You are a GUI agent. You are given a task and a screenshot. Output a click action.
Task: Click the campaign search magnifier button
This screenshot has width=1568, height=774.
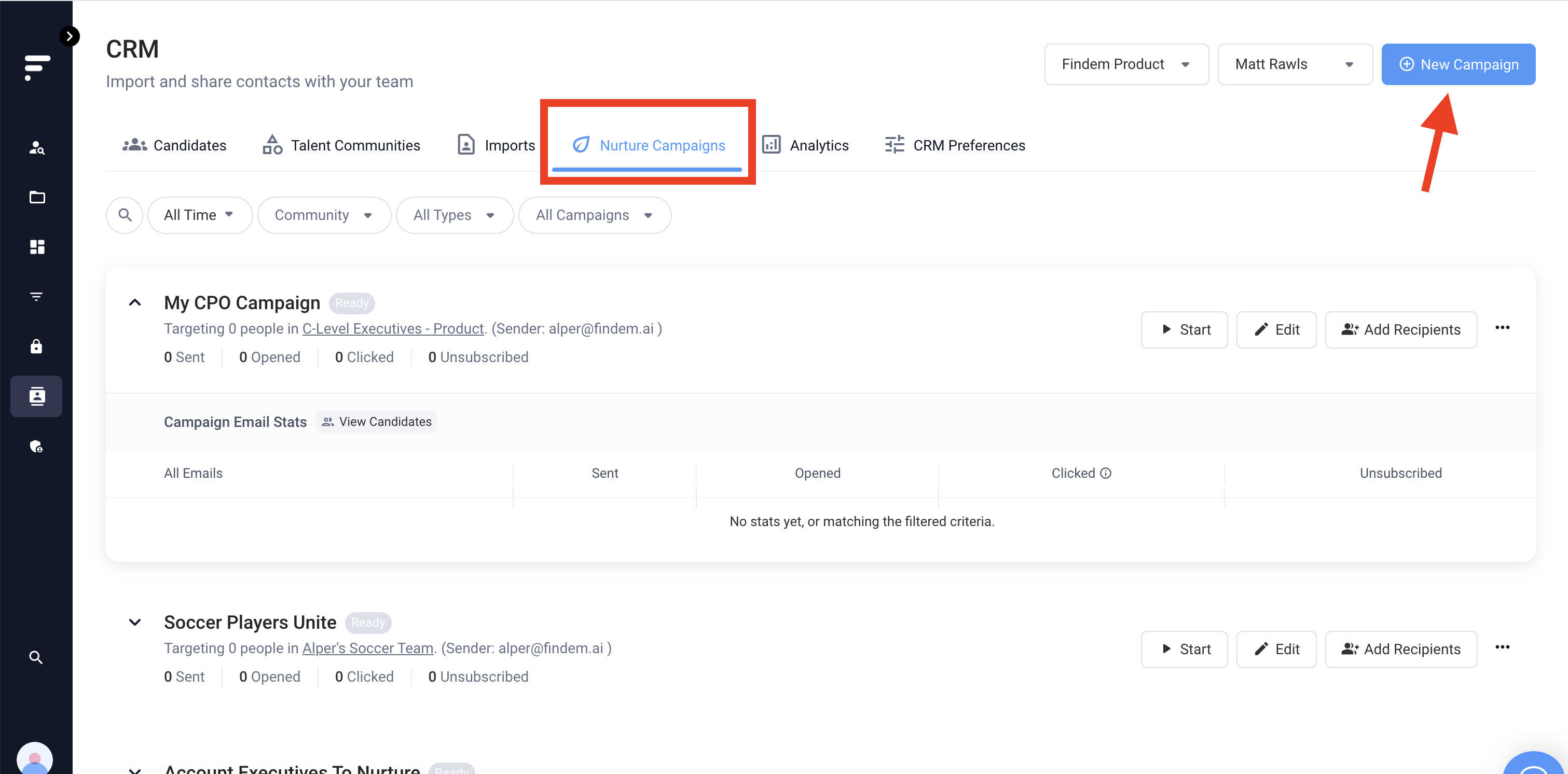click(x=125, y=215)
